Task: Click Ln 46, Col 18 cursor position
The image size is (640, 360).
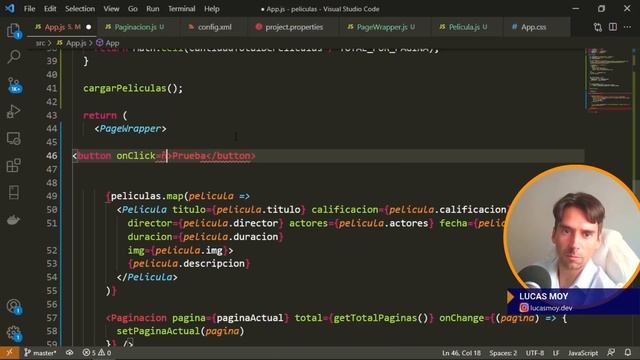Action: 461,353
